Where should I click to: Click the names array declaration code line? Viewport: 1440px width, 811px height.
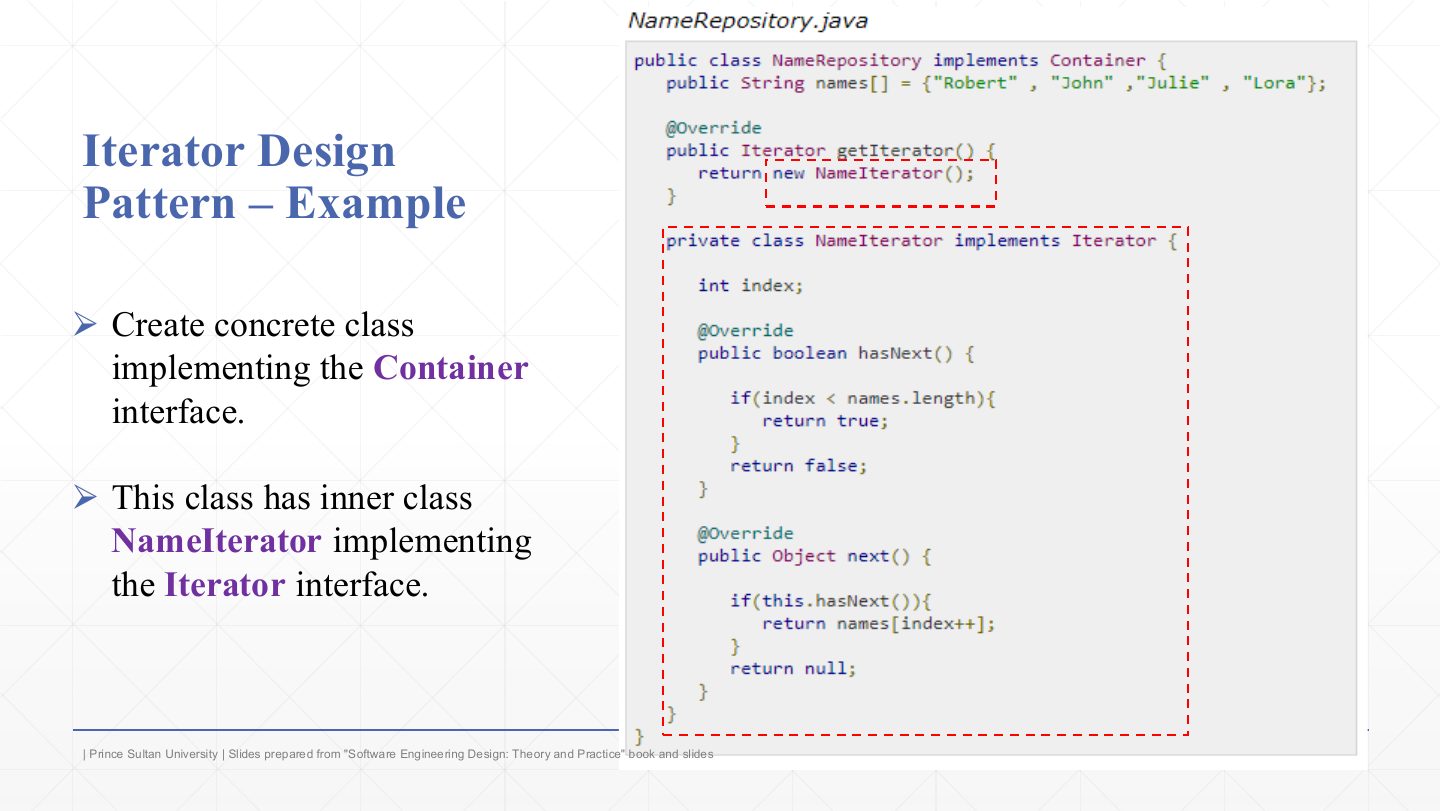(x=996, y=83)
